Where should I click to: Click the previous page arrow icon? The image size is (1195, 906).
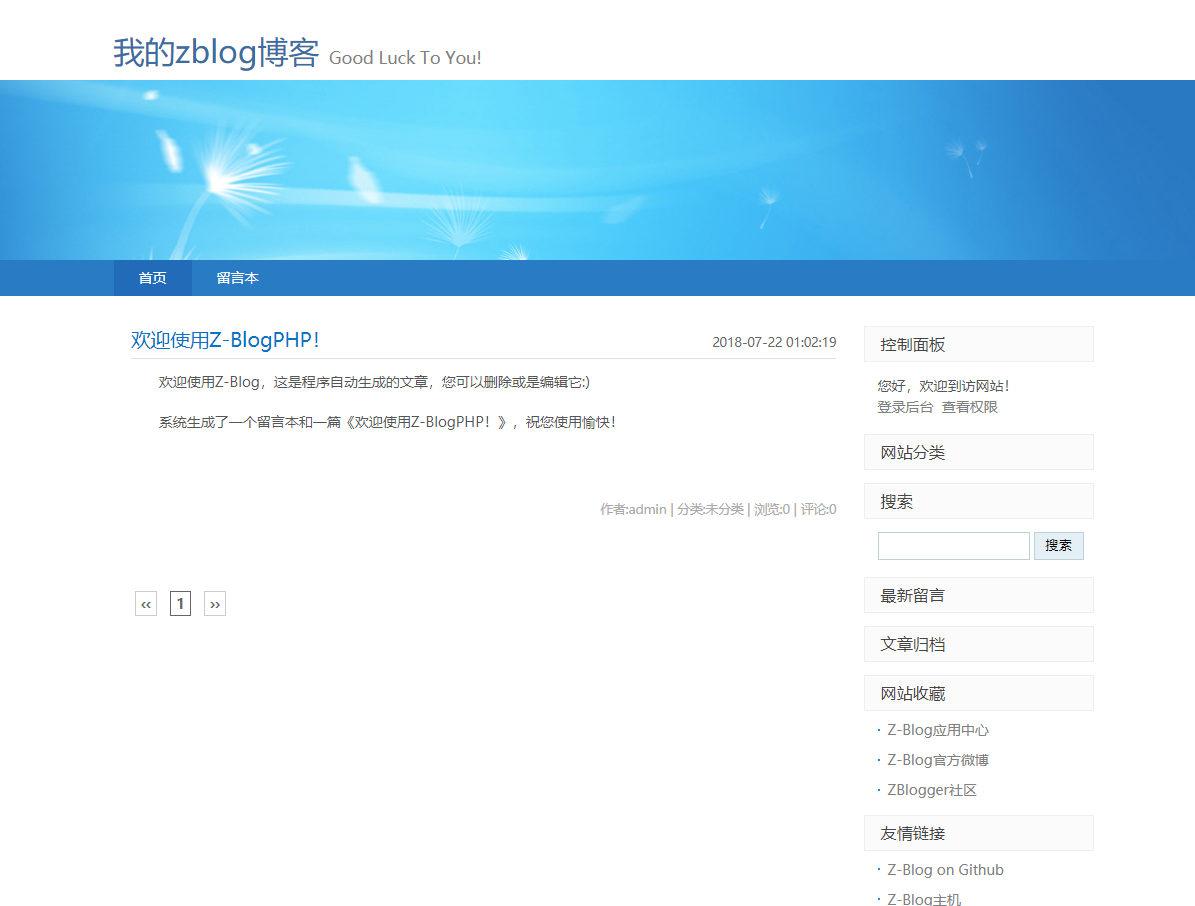coord(145,603)
